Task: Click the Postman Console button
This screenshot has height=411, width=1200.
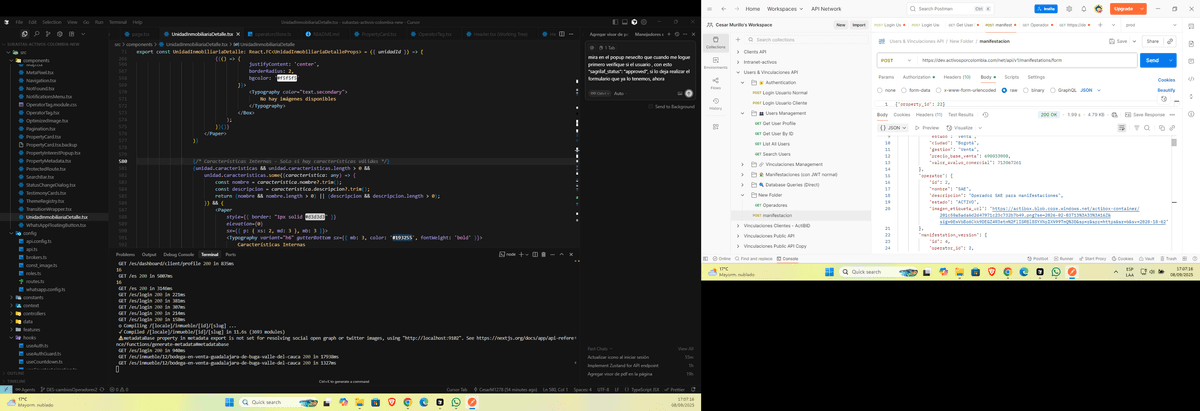Action: coord(788,258)
